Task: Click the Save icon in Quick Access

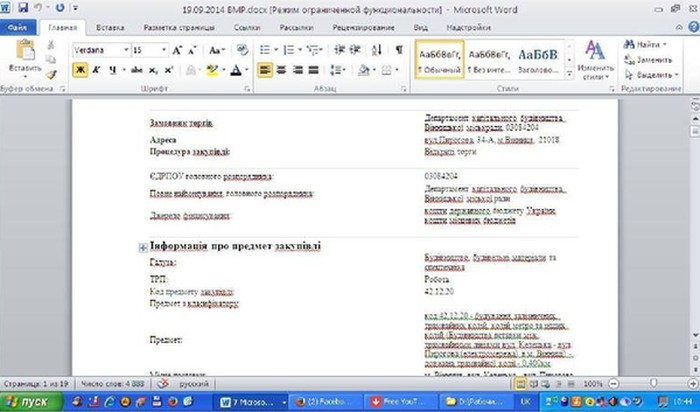Action: pos(23,8)
